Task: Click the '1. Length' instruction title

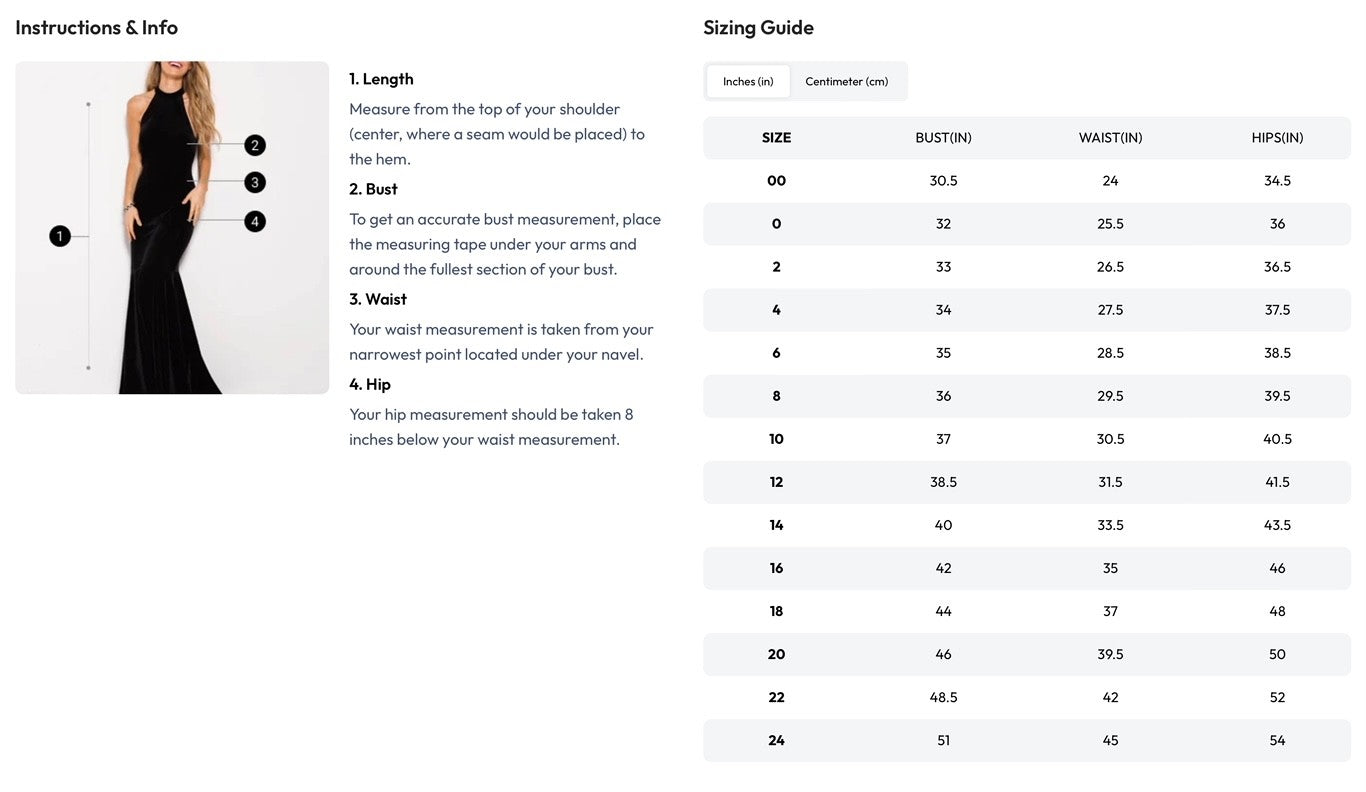Action: point(381,79)
